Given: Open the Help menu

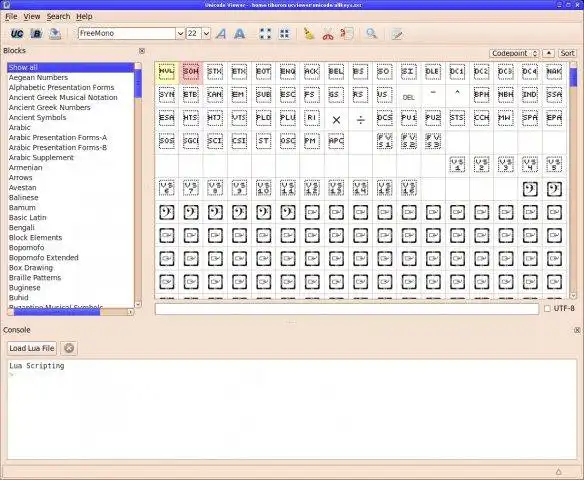Looking at the screenshot, I should (84, 16).
